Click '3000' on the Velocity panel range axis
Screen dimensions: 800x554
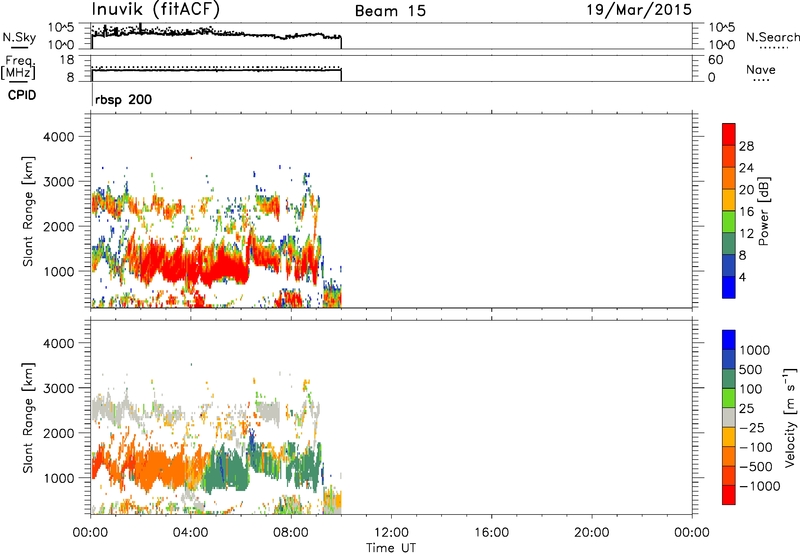[x=58, y=388]
